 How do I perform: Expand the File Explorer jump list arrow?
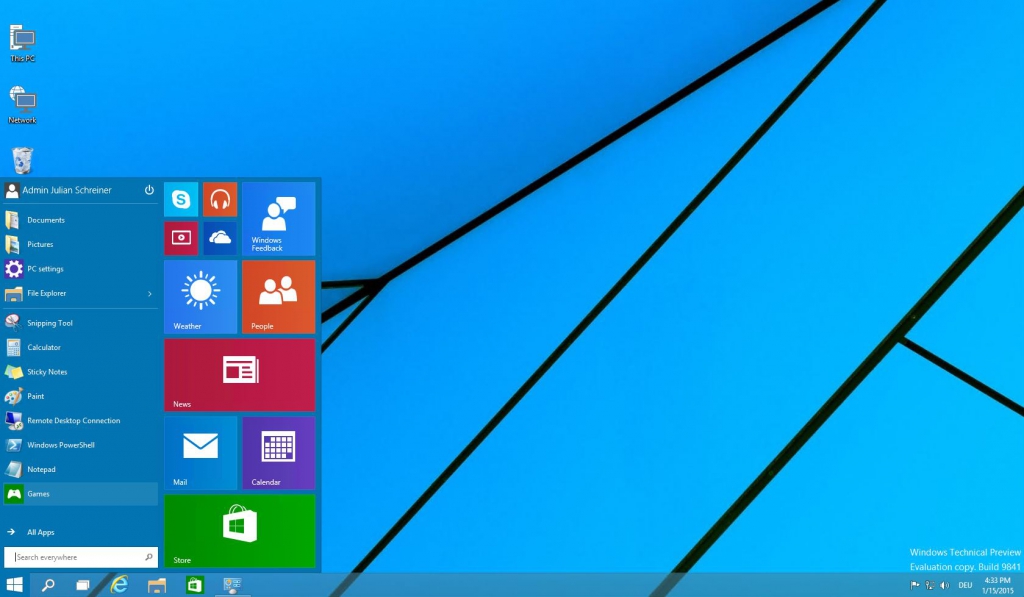coord(150,294)
